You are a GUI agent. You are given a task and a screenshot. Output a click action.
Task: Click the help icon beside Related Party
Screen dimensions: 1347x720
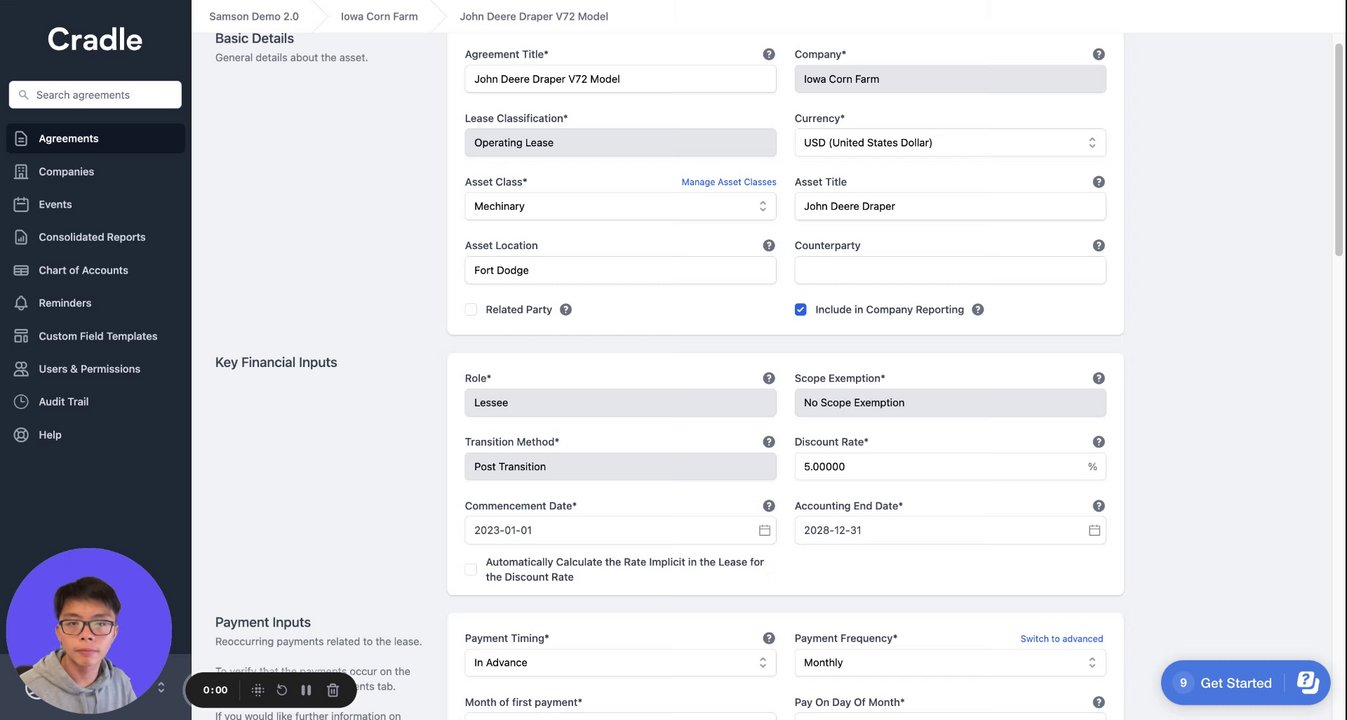tap(566, 310)
